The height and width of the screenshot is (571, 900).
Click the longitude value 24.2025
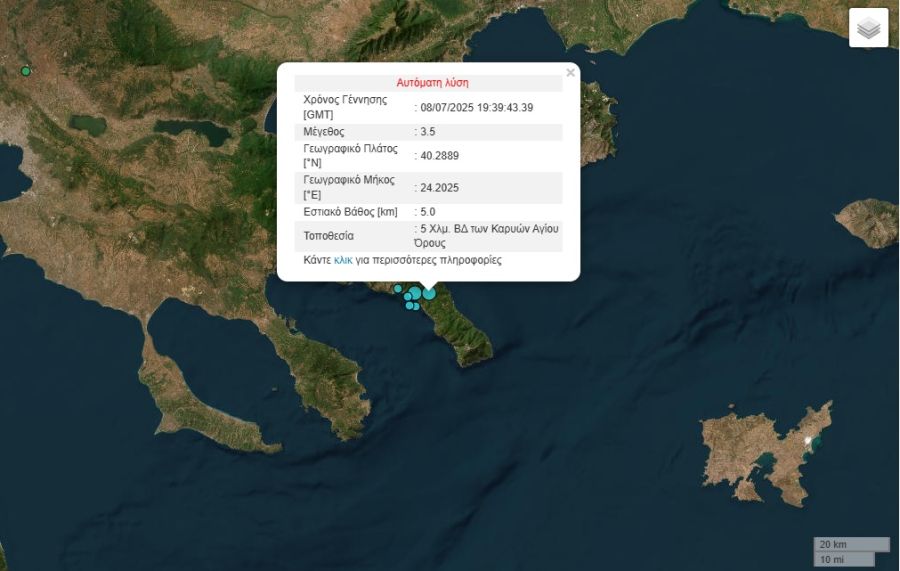click(x=439, y=188)
